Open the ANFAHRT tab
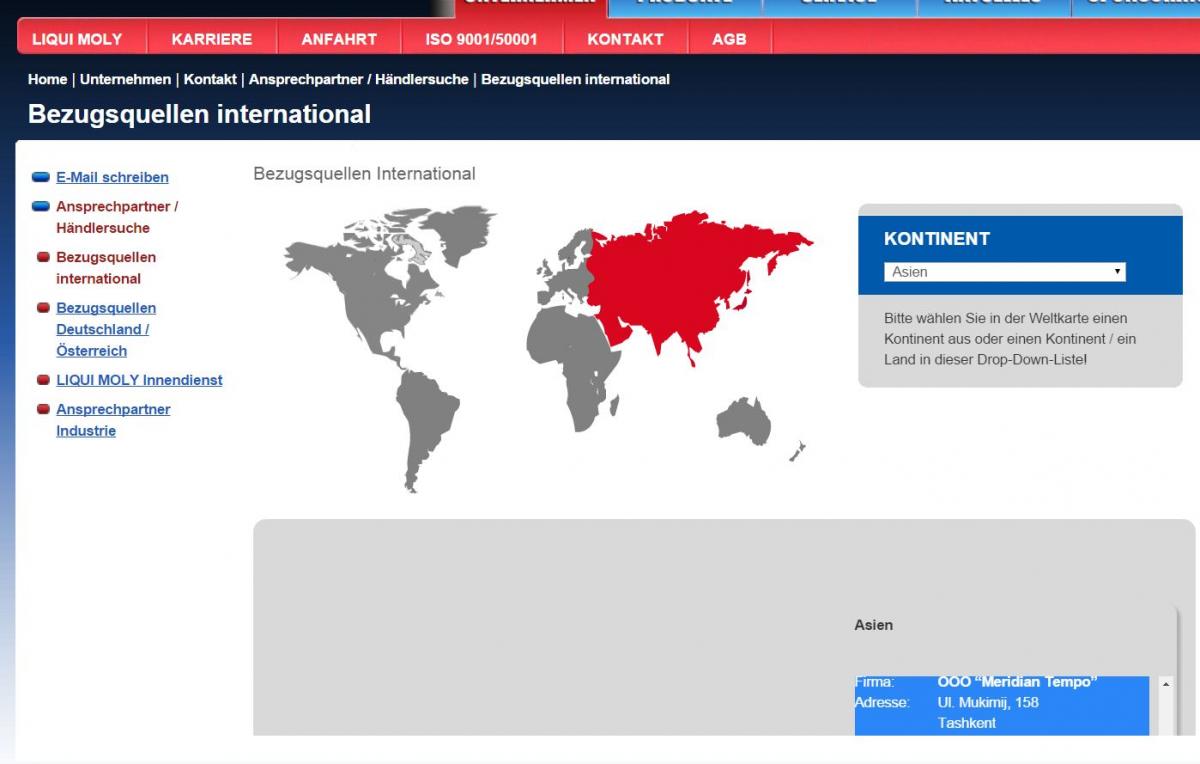 click(x=339, y=39)
